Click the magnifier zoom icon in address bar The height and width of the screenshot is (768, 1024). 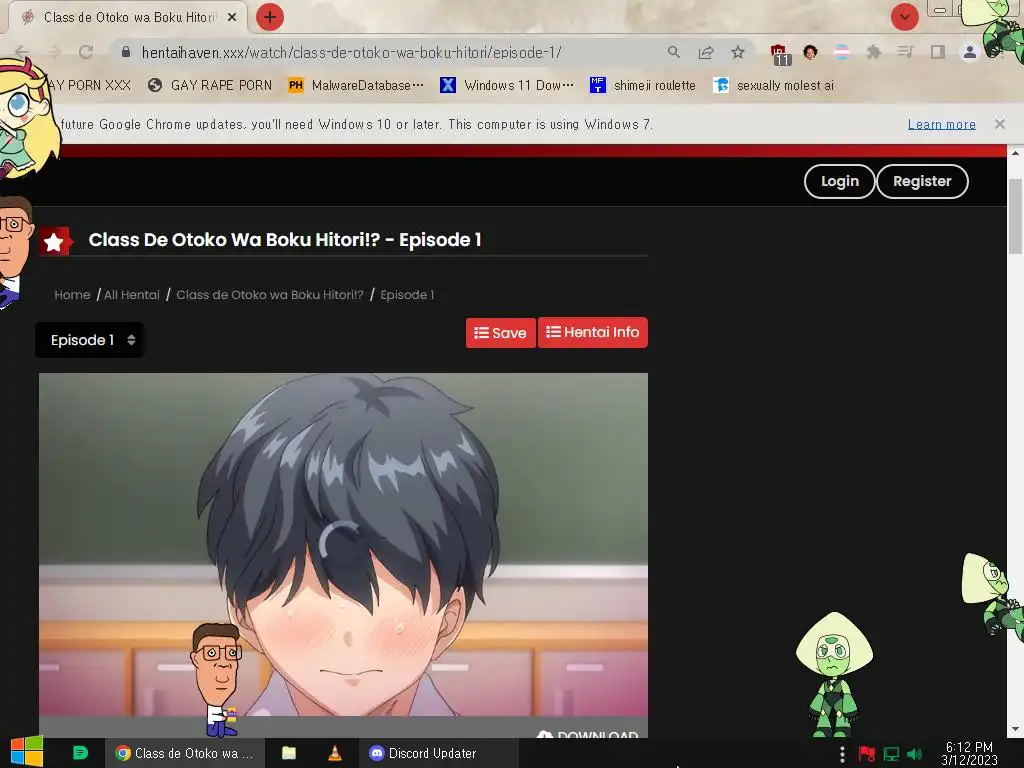coord(673,52)
